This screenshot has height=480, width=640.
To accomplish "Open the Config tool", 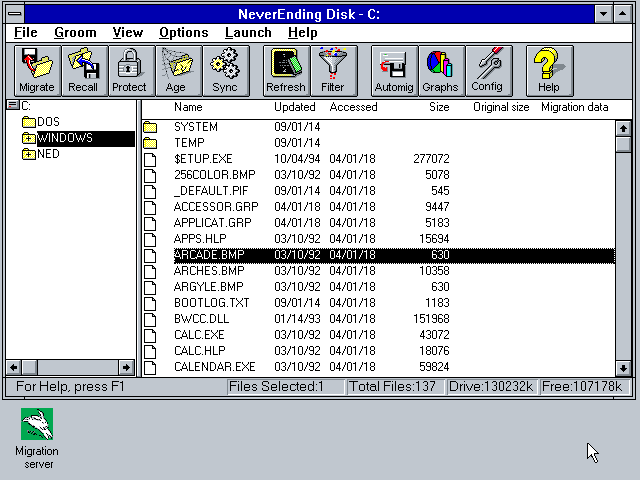I will [x=489, y=71].
